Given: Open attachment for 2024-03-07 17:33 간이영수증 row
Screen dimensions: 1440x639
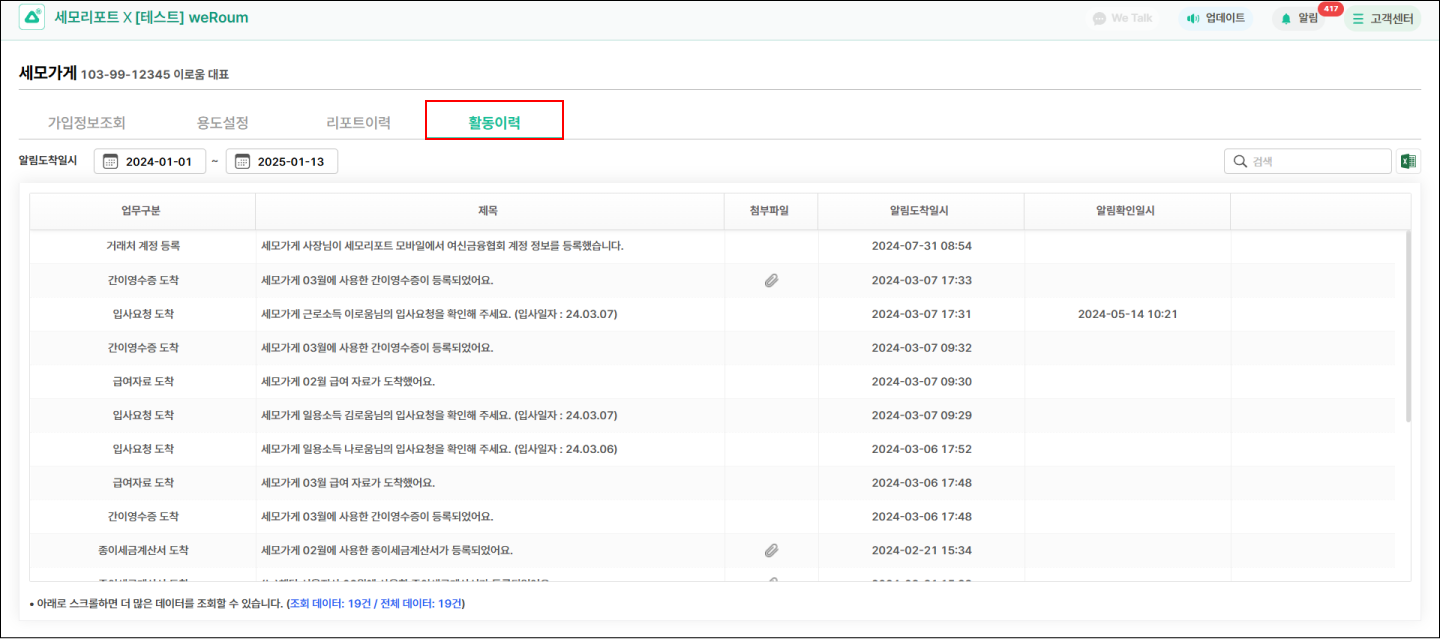Looking at the screenshot, I should [771, 281].
